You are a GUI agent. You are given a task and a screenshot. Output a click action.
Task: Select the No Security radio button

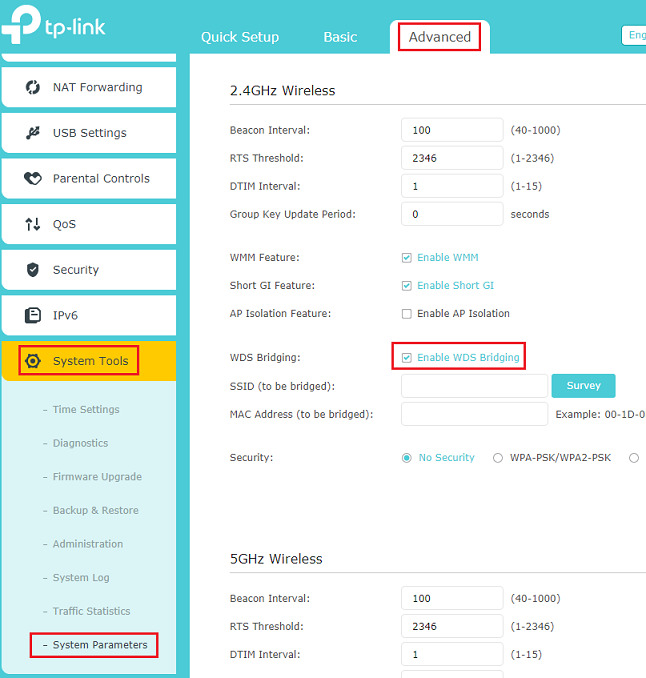(x=406, y=458)
